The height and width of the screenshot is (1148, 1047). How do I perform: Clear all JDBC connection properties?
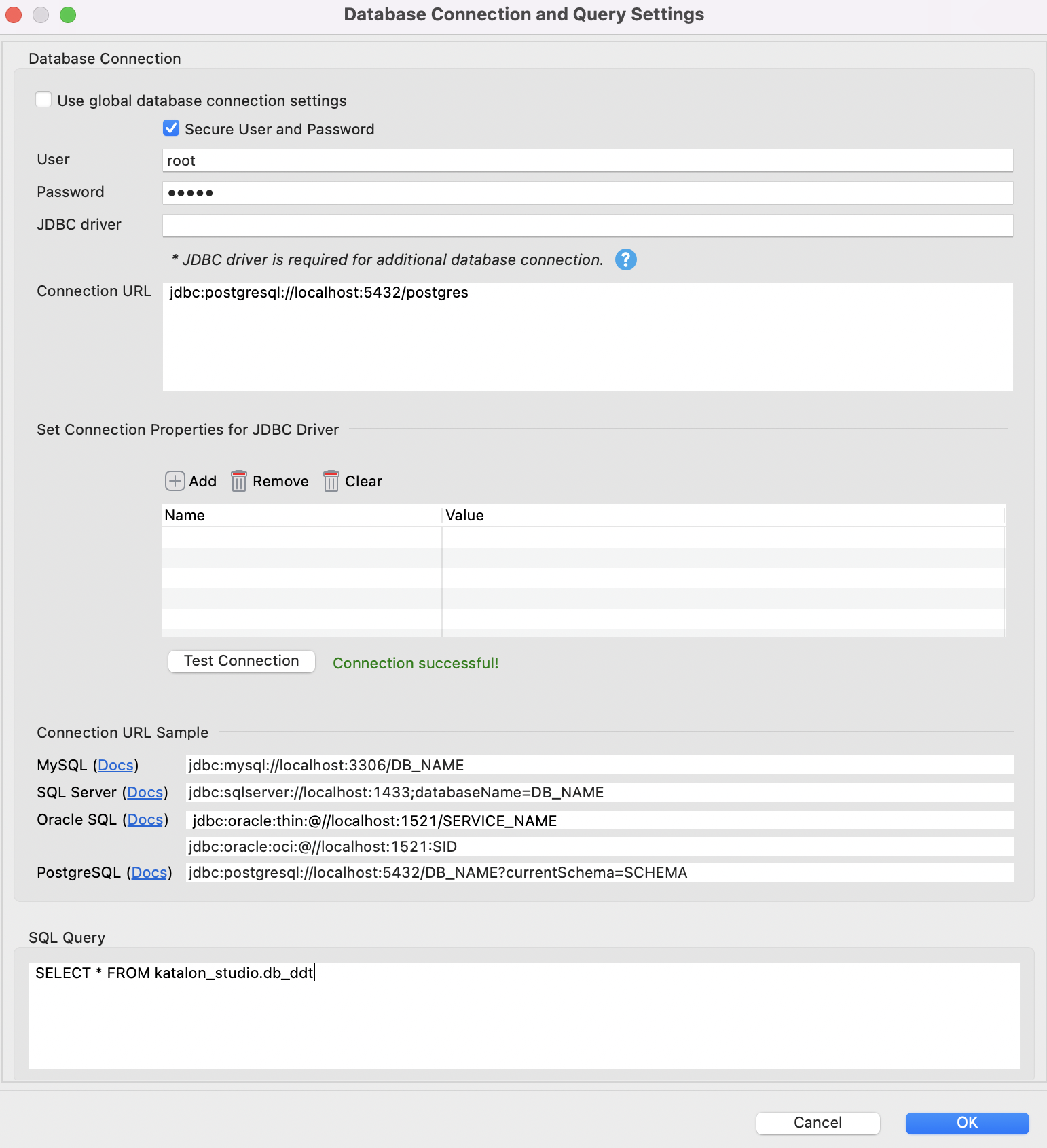coord(352,481)
